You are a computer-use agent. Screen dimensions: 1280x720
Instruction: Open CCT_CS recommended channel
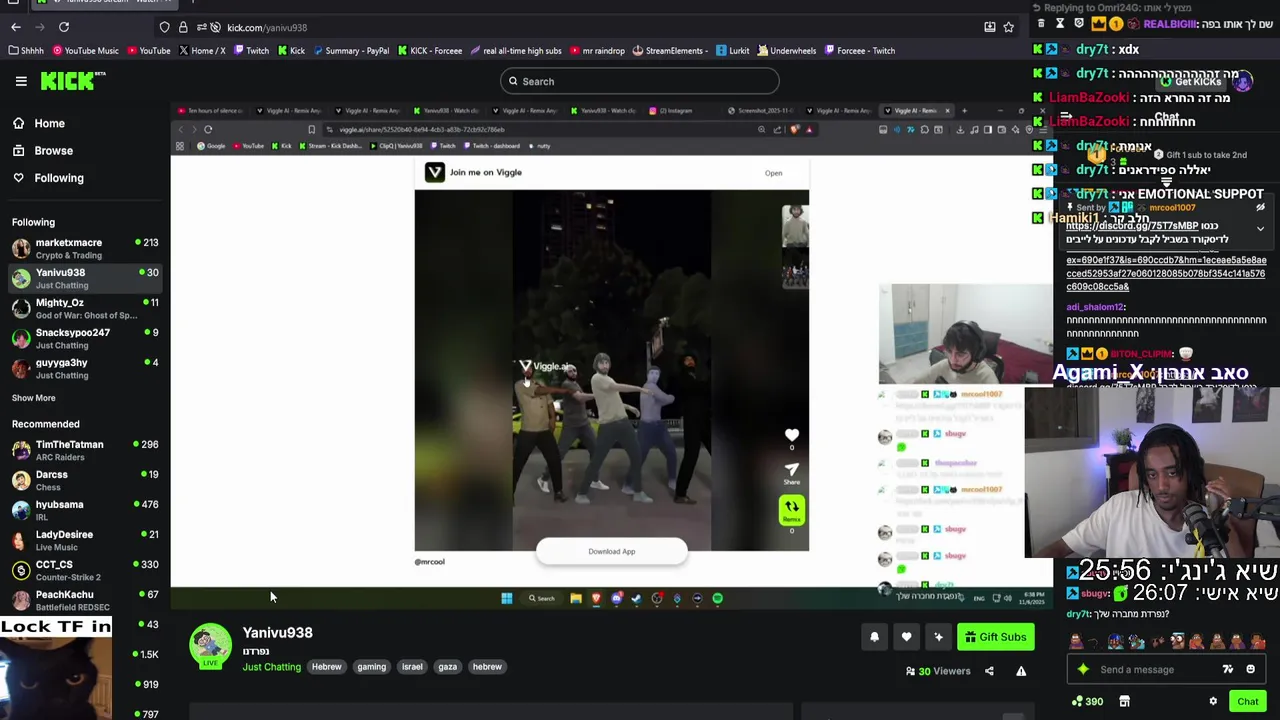click(x=85, y=570)
